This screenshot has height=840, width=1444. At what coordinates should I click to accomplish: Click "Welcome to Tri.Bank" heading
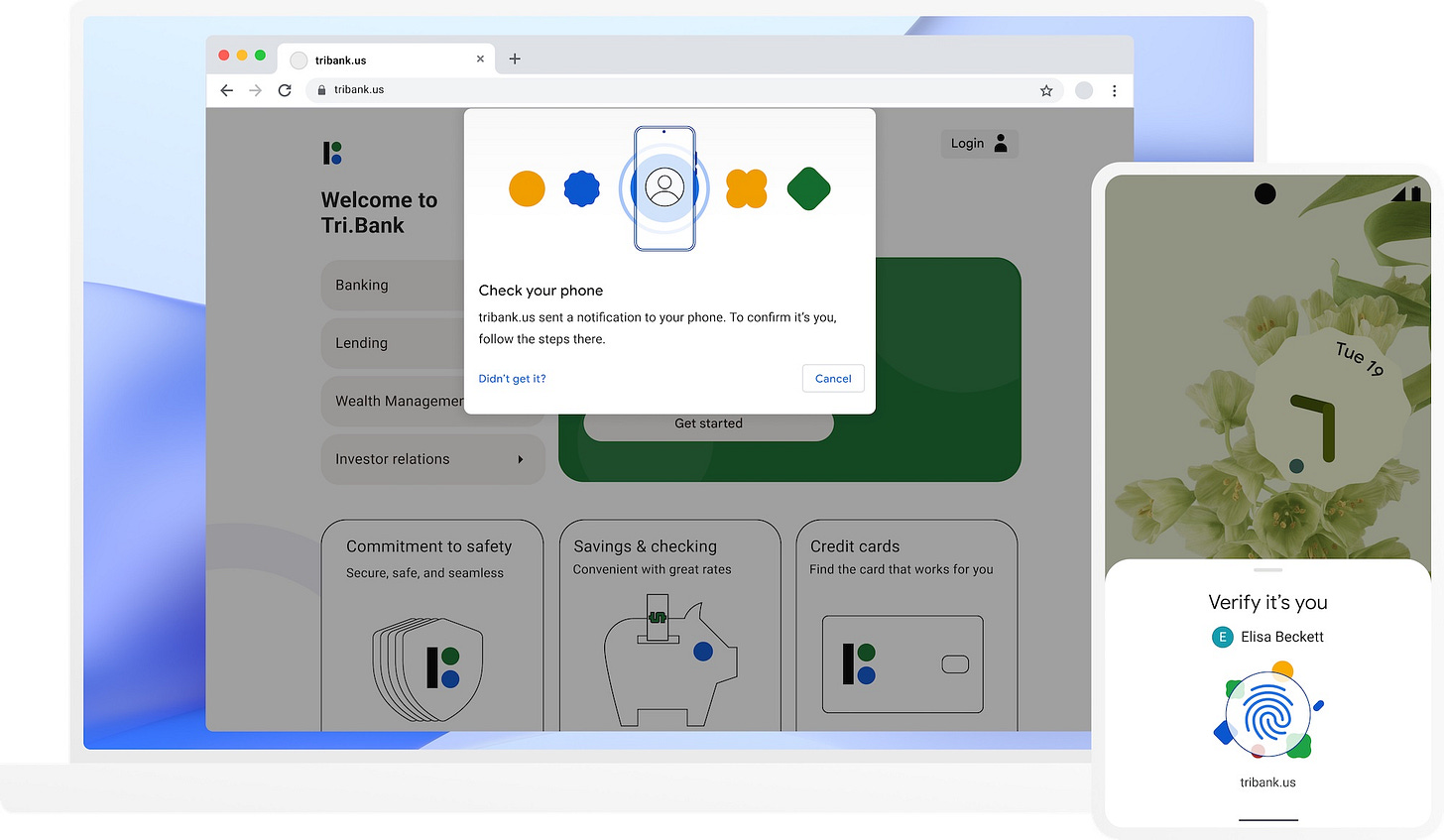pos(379,212)
